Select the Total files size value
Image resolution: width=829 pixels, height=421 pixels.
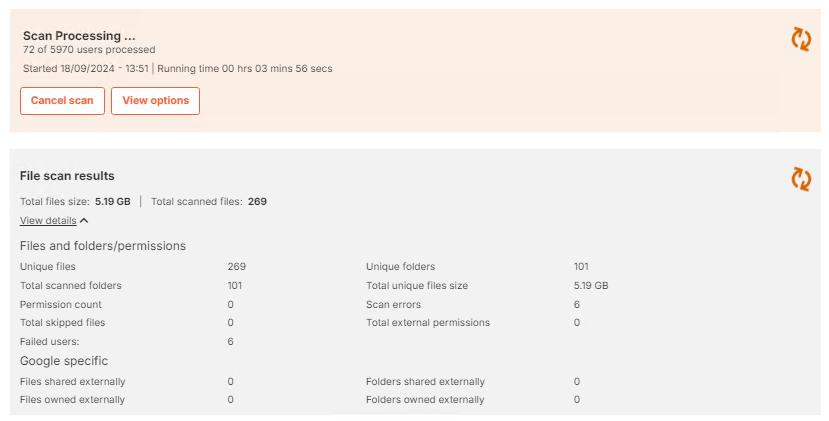point(113,201)
